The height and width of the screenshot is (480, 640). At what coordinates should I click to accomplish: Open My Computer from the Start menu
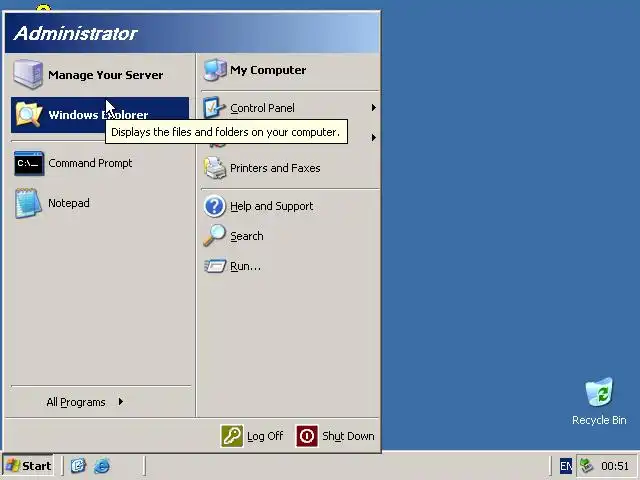pos(290,70)
